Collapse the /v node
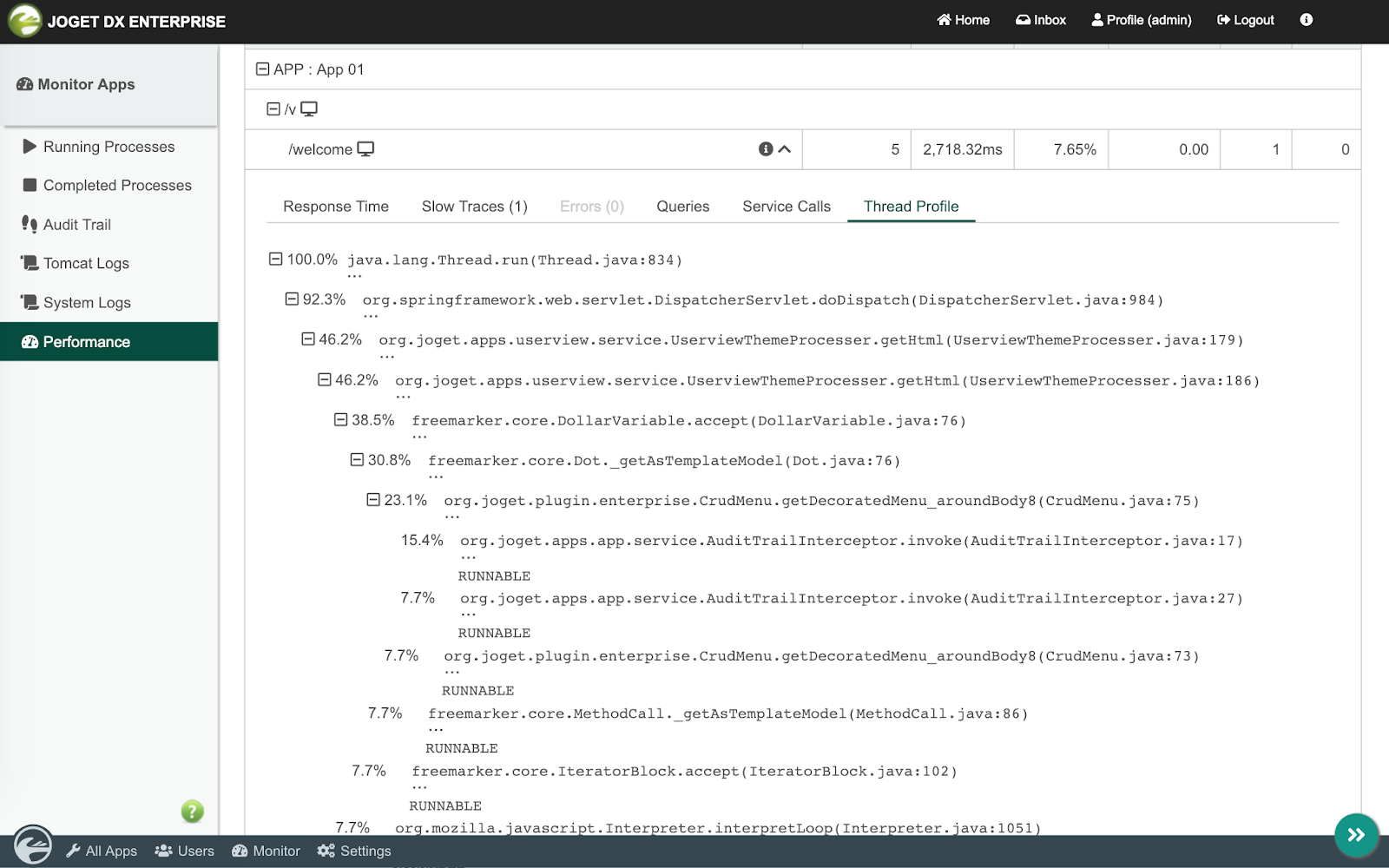1389x868 pixels. [273, 108]
